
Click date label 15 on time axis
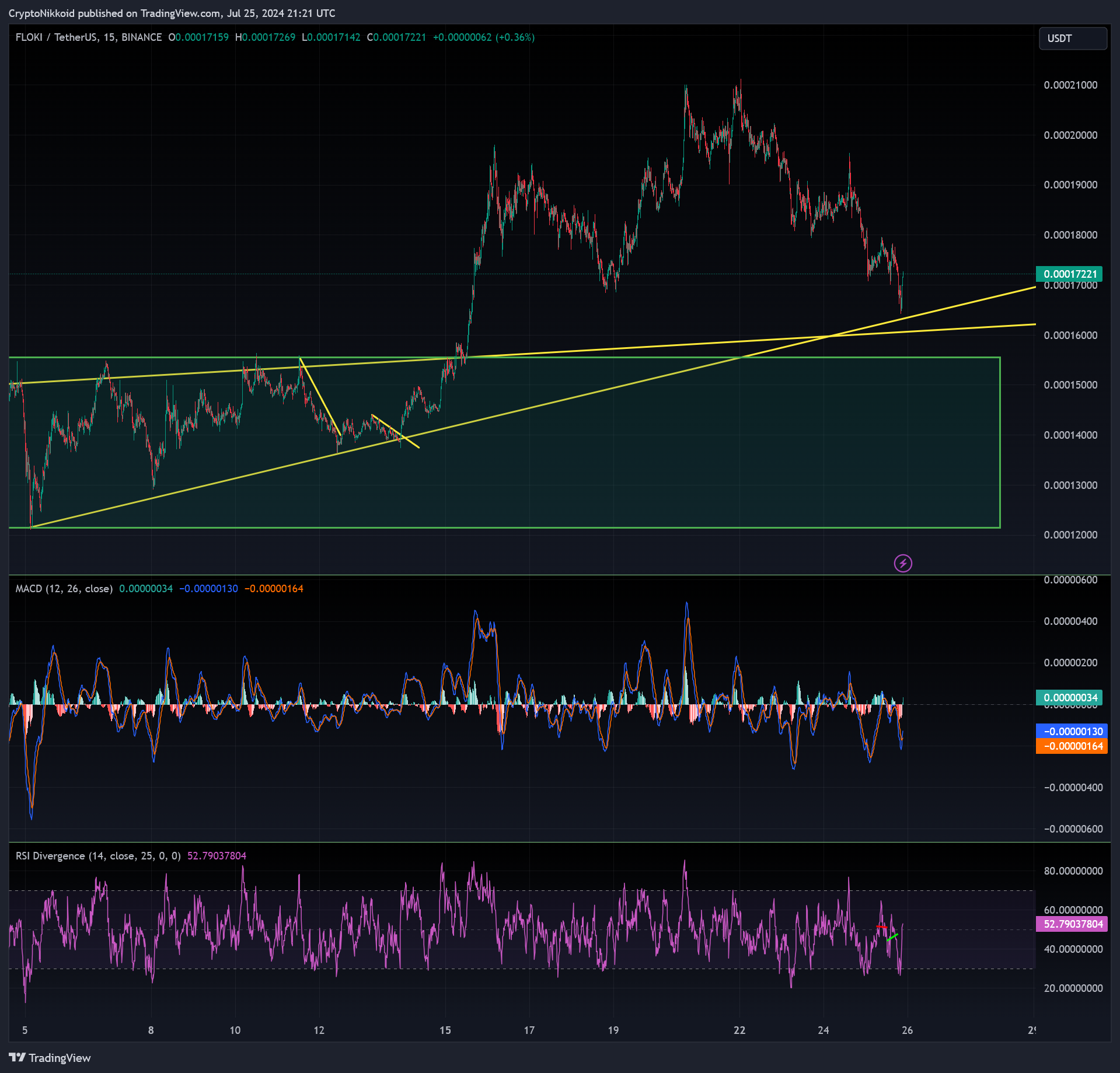click(x=445, y=1030)
